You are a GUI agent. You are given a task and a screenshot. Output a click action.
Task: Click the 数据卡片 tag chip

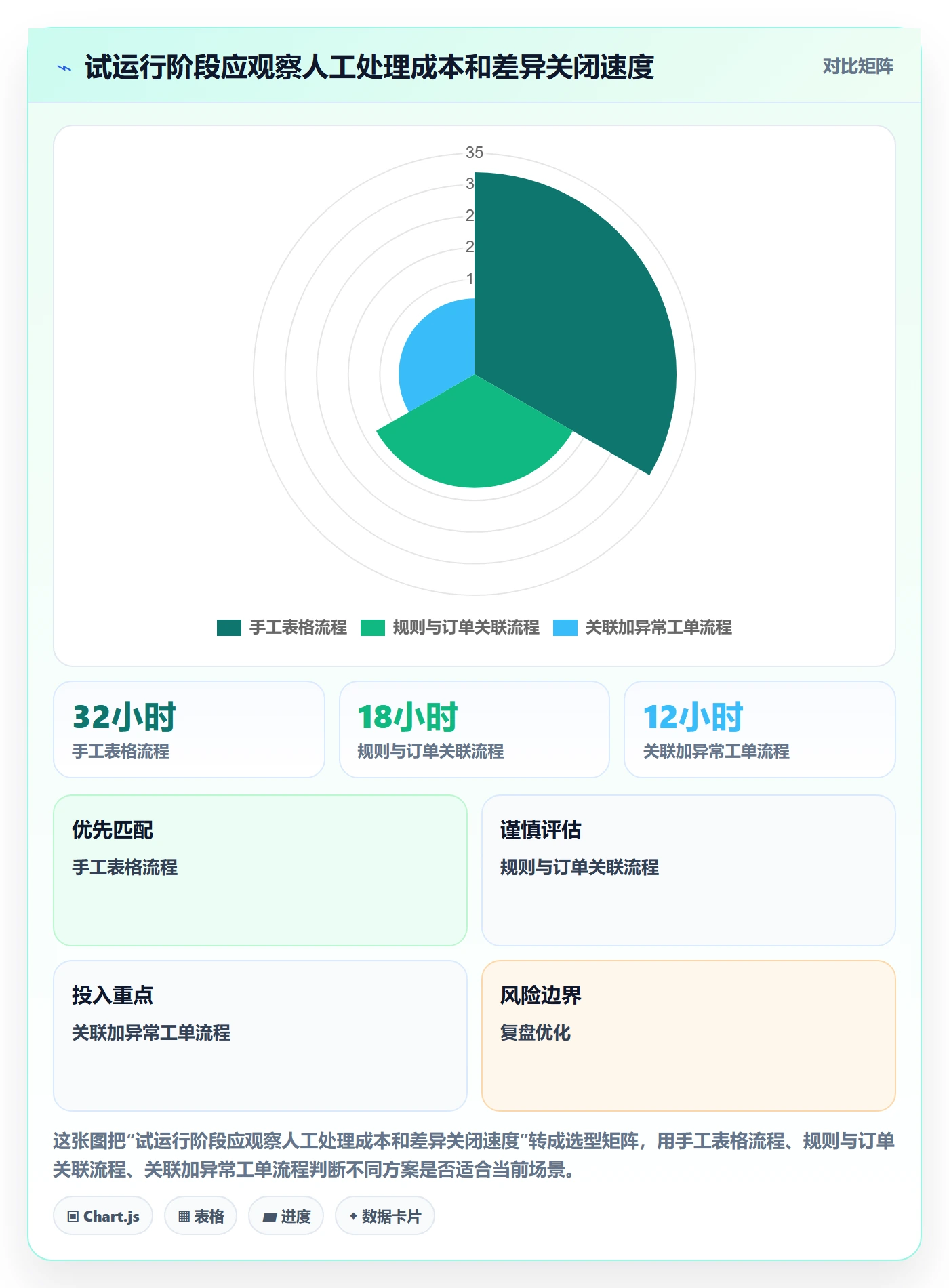pyautogui.click(x=385, y=1216)
